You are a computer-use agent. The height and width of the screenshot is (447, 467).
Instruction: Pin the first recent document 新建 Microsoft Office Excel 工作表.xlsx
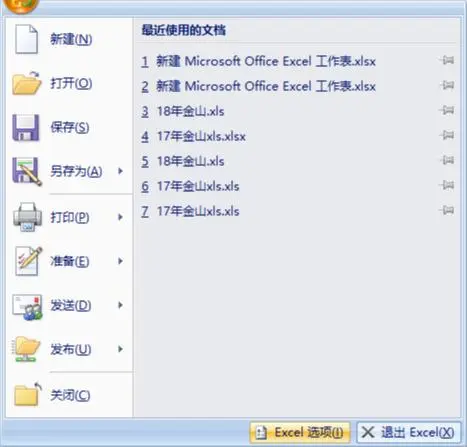pos(447,61)
